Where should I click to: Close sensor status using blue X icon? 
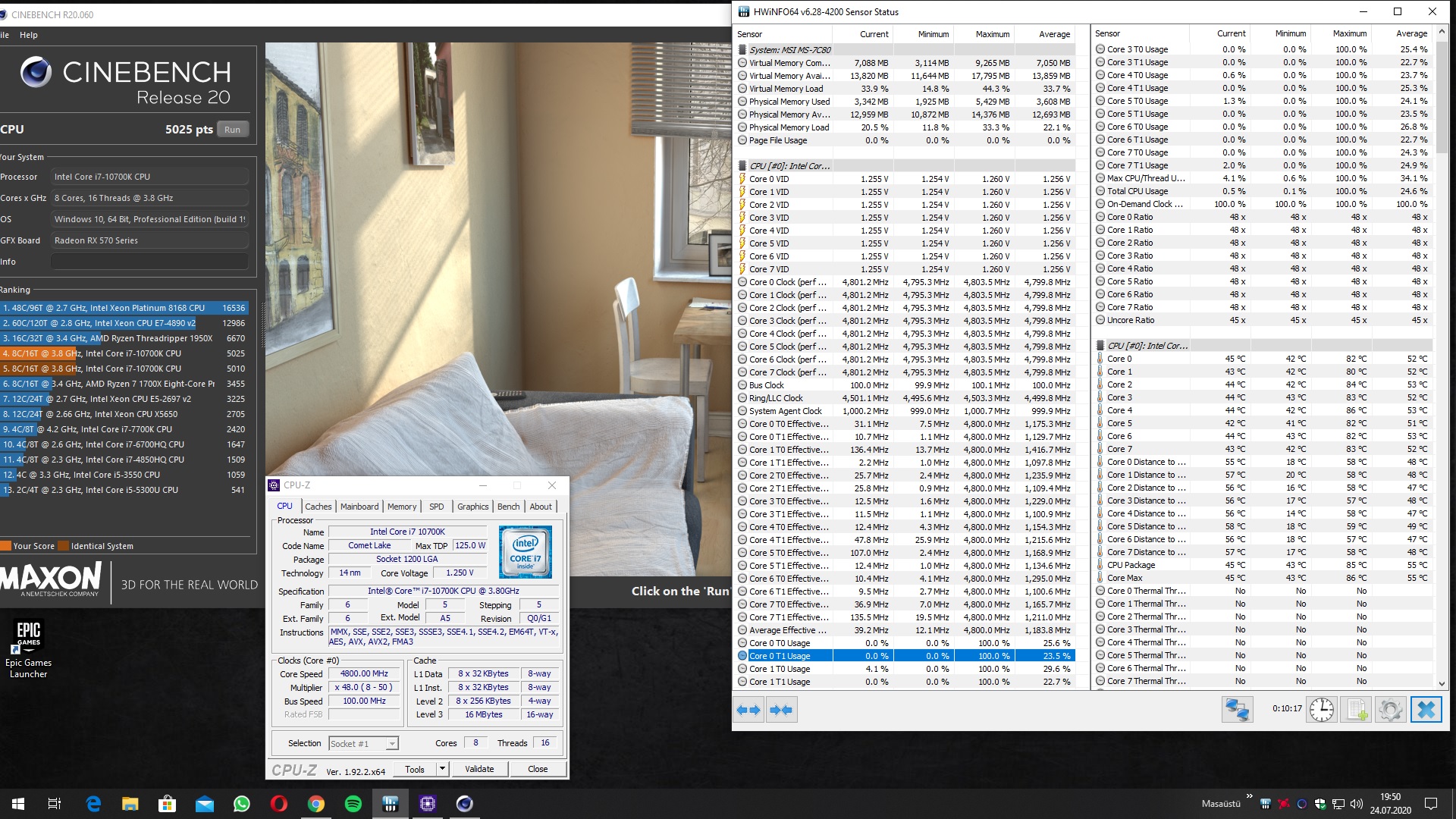pos(1426,710)
